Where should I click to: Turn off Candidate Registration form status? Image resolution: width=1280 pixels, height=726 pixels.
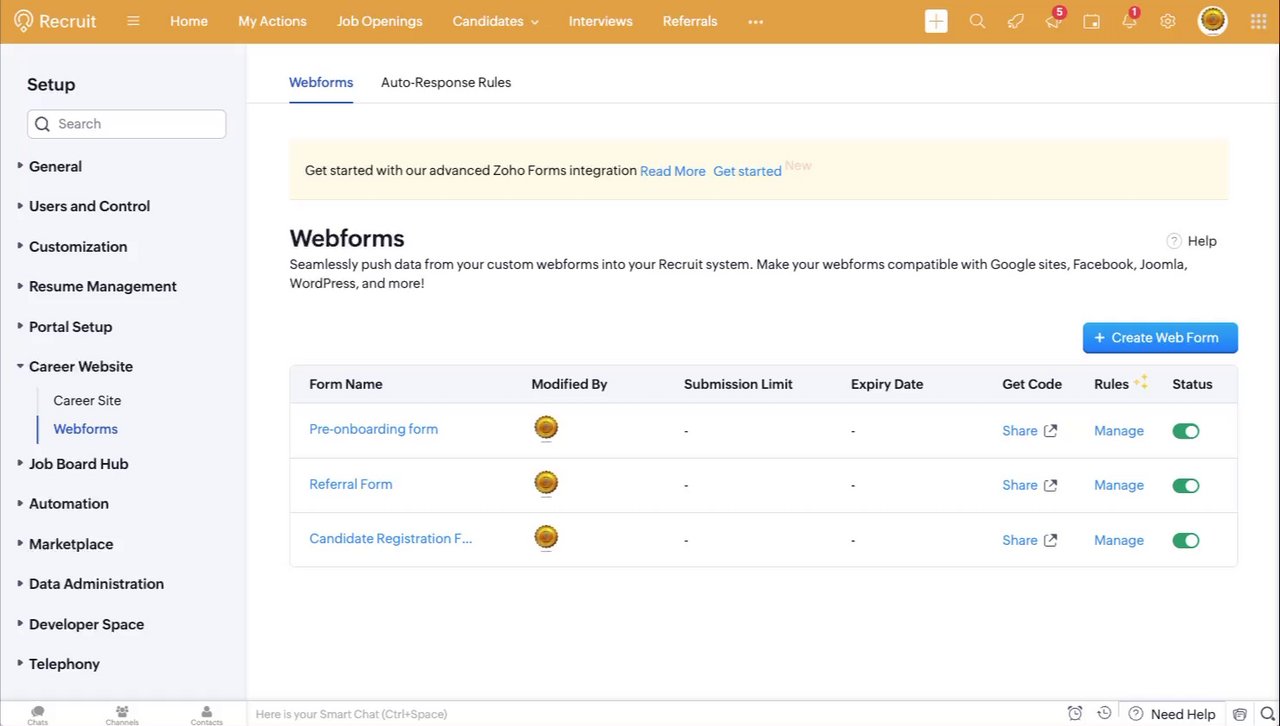tap(1185, 540)
